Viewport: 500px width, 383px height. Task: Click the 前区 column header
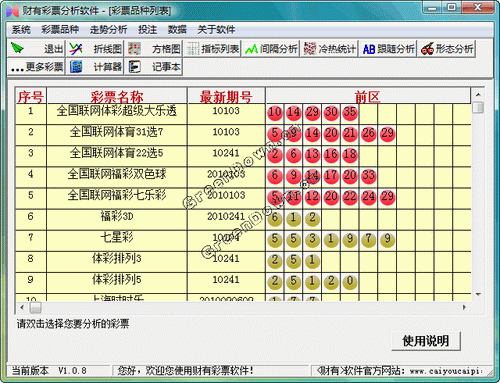coord(368,96)
